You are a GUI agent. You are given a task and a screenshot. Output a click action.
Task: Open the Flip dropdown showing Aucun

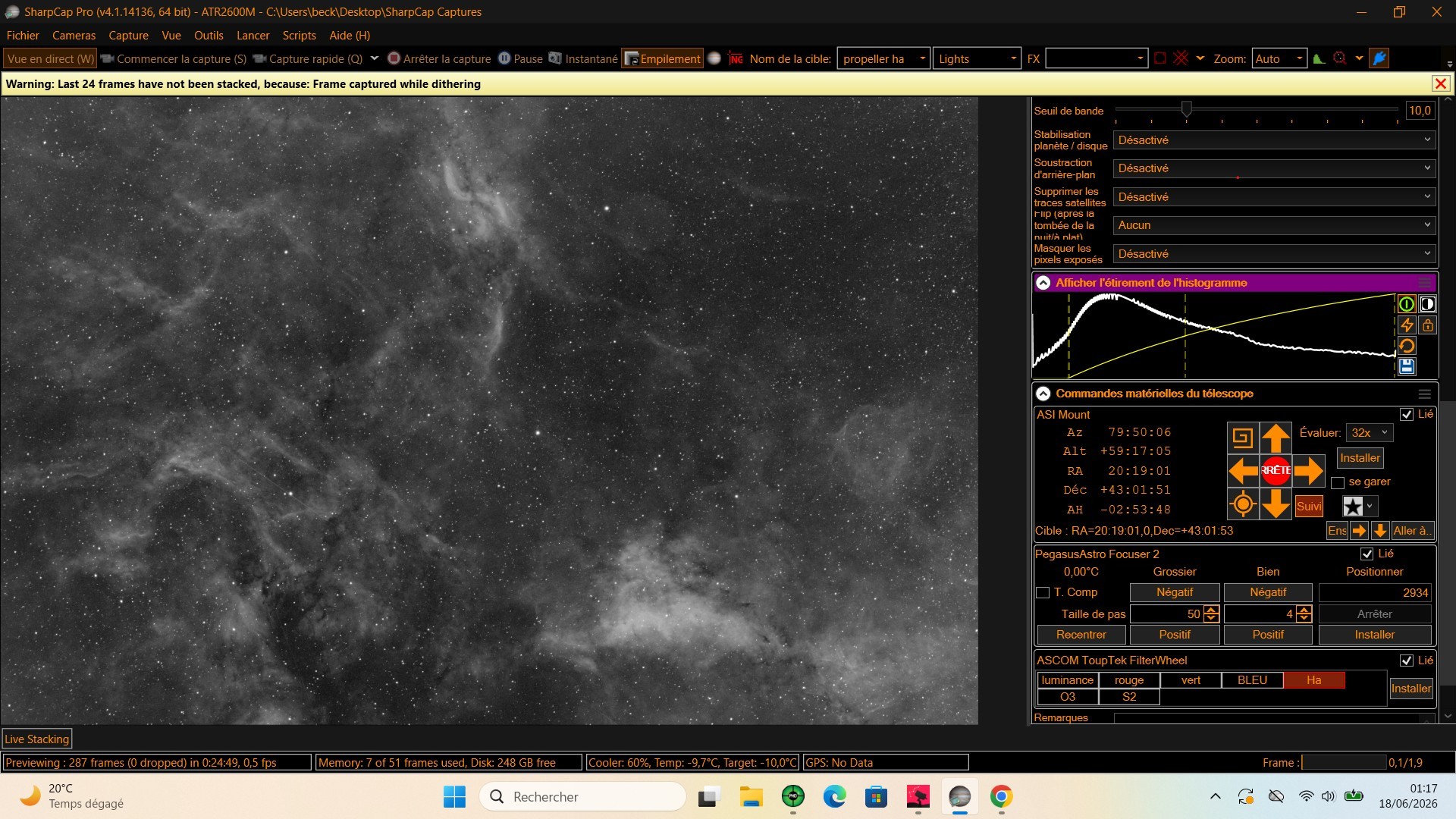[1274, 225]
